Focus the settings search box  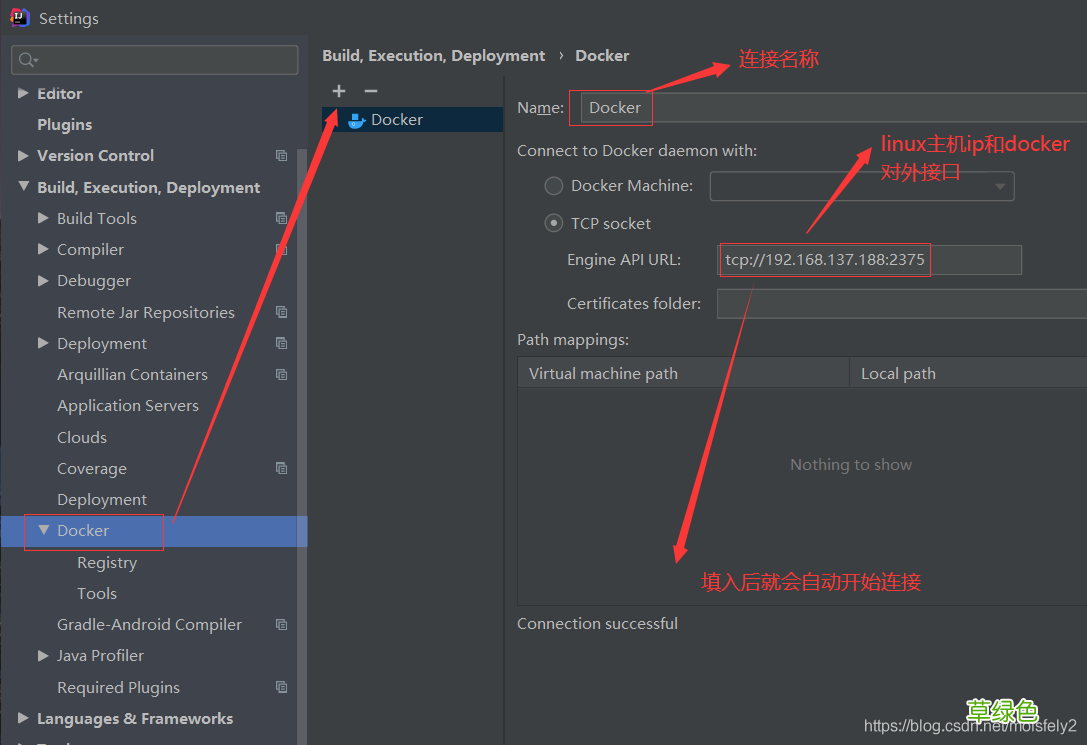(155, 60)
